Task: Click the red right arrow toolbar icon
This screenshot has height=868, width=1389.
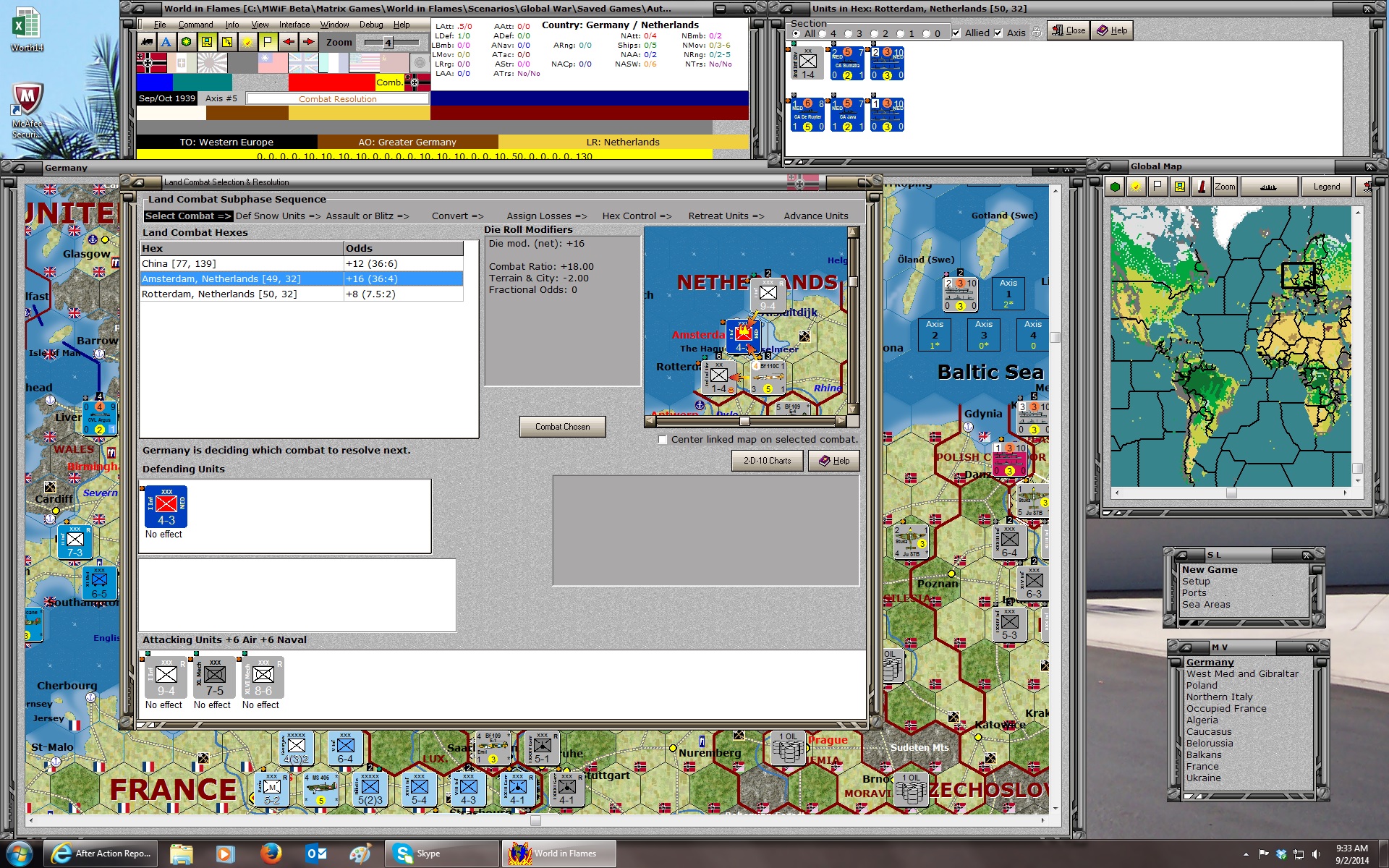Action: [309, 42]
